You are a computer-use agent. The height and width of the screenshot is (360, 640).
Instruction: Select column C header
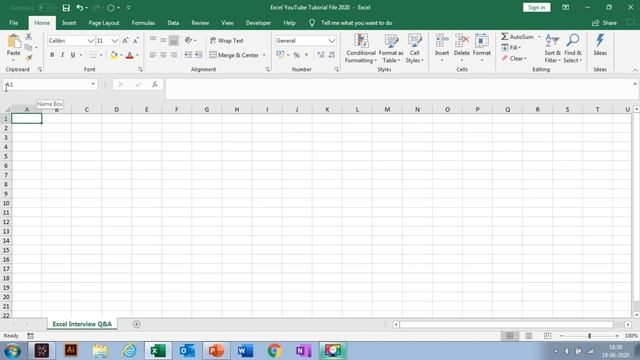coord(87,109)
